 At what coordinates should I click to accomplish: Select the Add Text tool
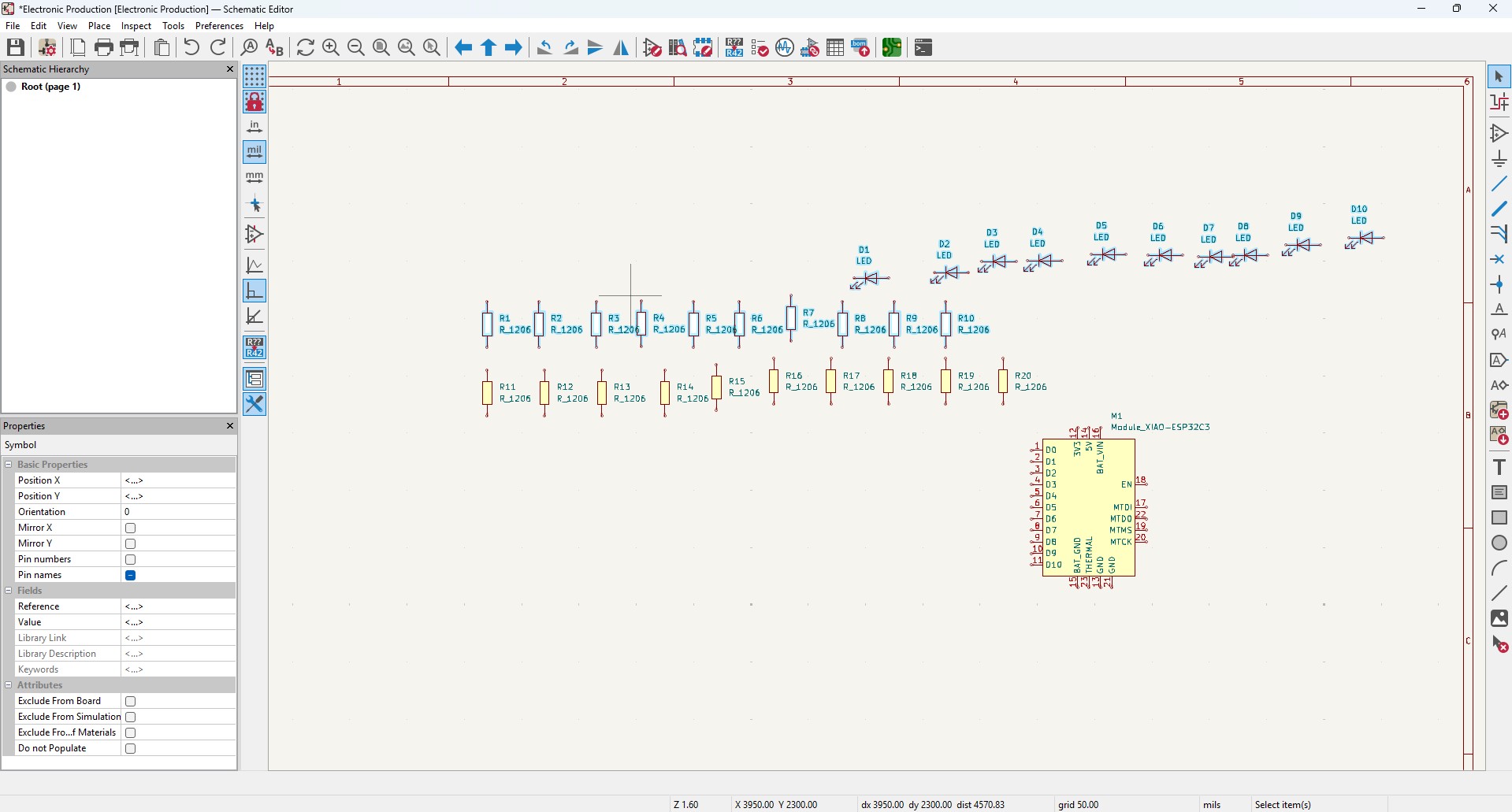(x=1499, y=467)
